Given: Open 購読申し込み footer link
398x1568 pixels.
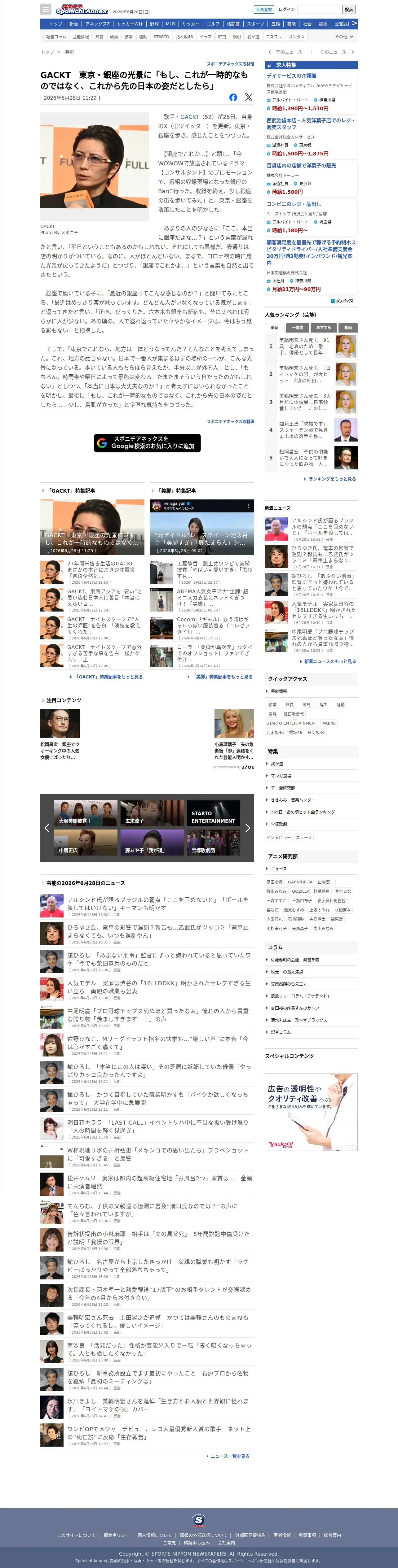Looking at the screenshot, I should [196, 1542].
